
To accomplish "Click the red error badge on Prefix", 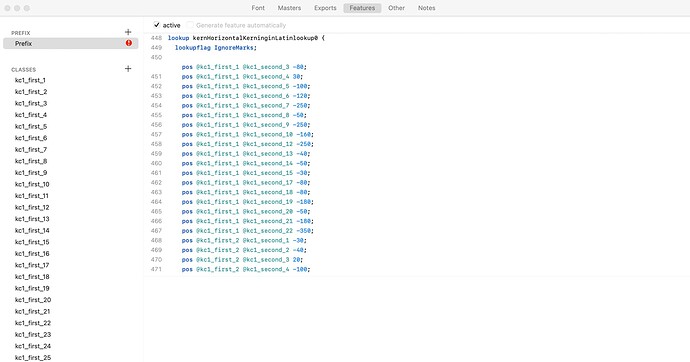I will click(128, 43).
